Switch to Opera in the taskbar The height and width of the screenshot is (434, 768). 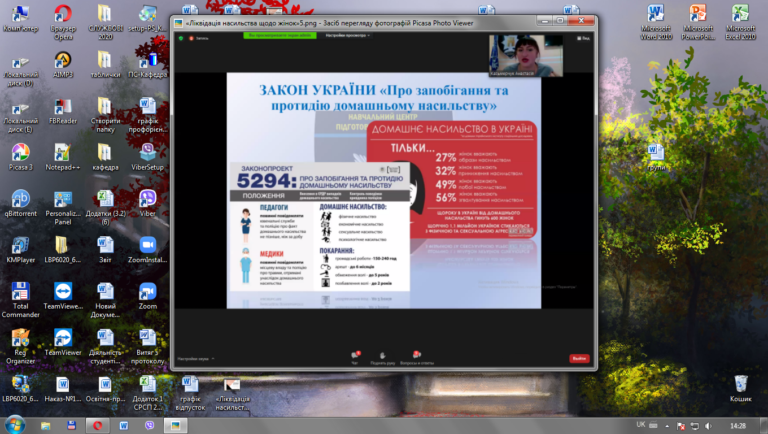click(97, 425)
